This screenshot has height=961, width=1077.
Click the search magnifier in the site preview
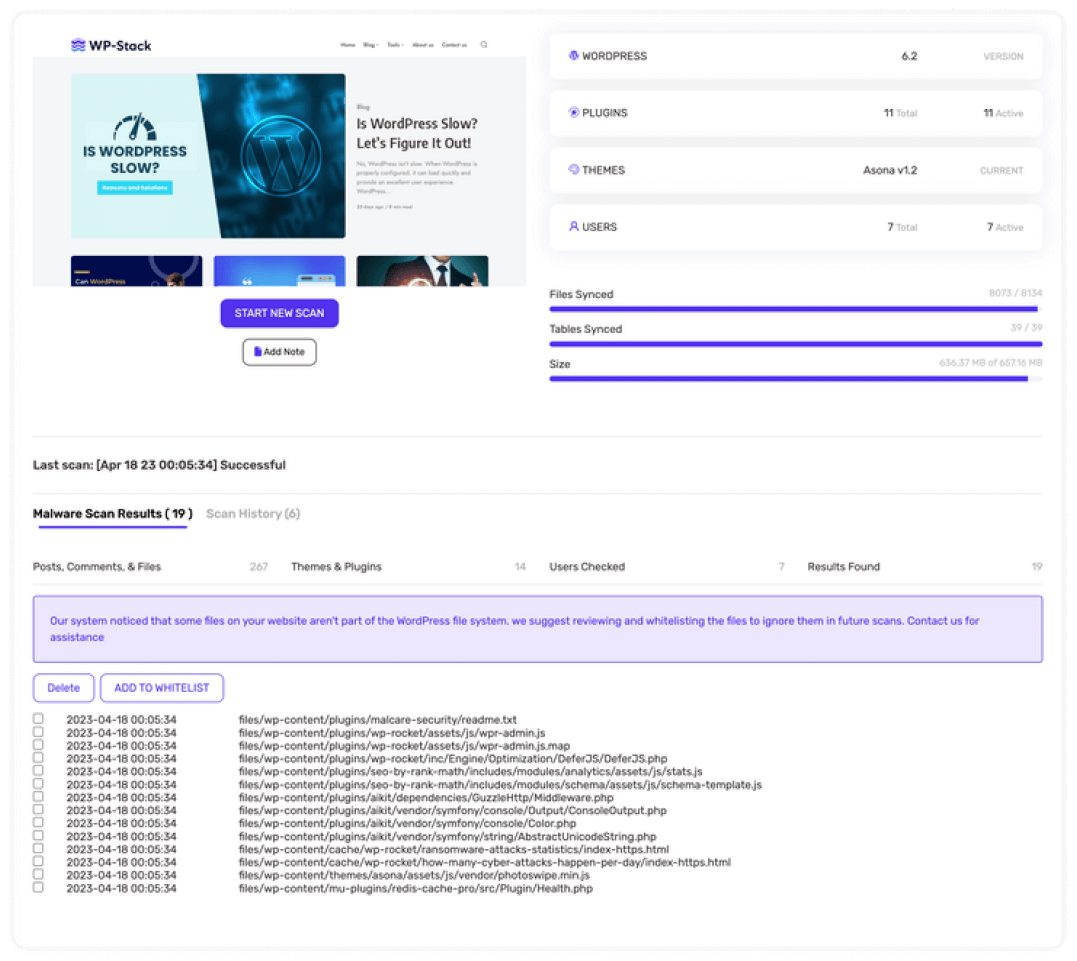pyautogui.click(x=484, y=45)
